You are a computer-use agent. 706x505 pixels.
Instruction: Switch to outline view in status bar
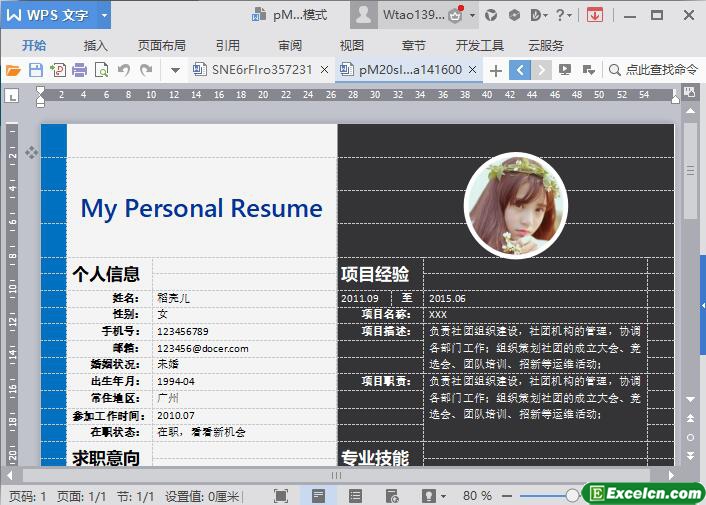coord(355,495)
